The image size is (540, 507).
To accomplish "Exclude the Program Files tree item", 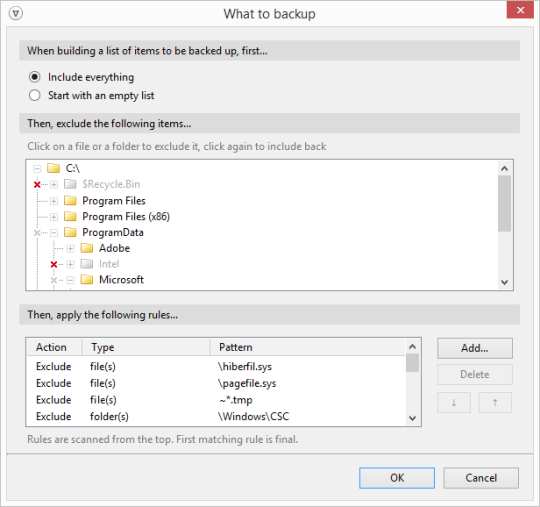I will click(x=114, y=200).
